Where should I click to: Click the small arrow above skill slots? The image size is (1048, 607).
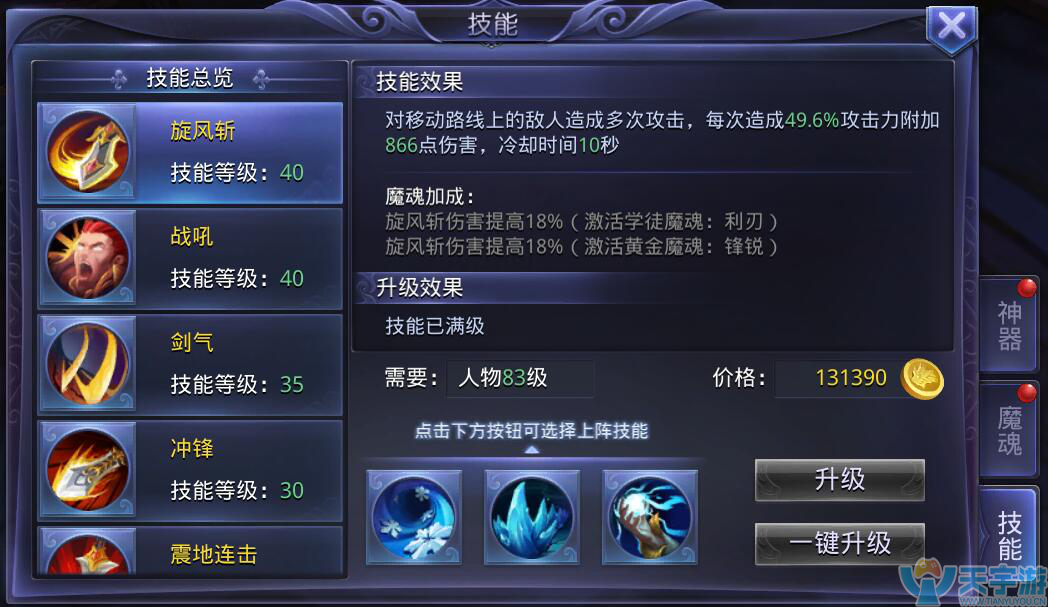(x=531, y=451)
